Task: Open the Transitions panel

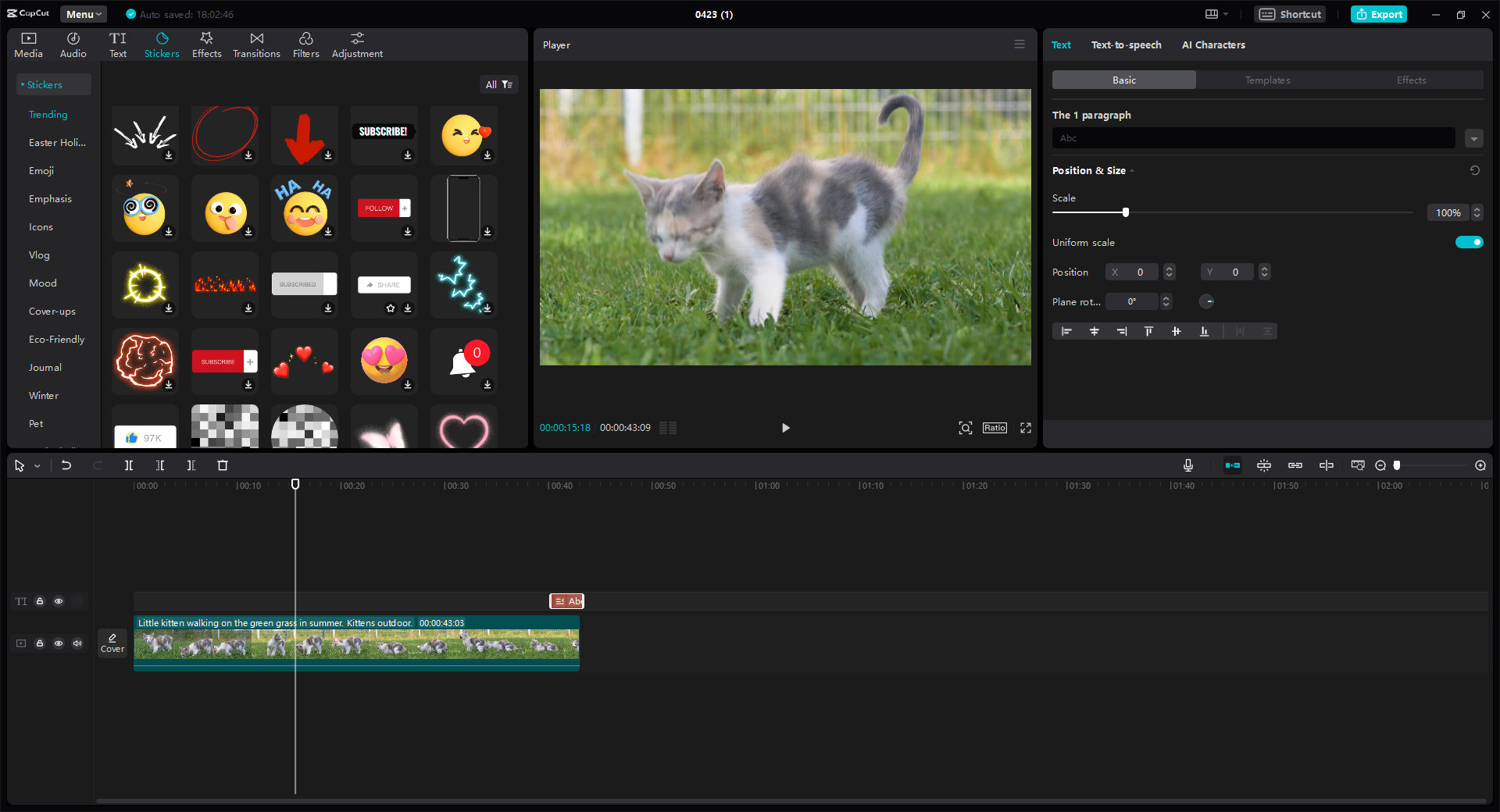Action: tap(256, 45)
